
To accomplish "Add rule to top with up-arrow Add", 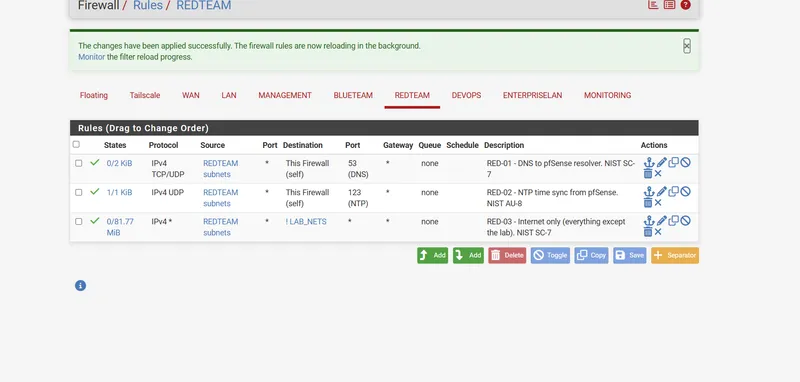I will [x=433, y=256].
